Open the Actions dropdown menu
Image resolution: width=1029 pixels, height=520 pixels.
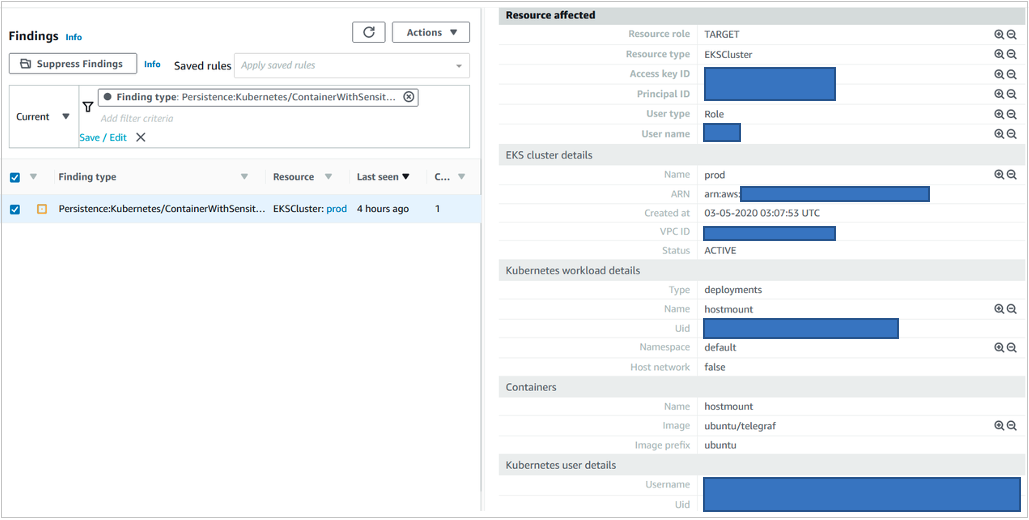pyautogui.click(x=431, y=33)
